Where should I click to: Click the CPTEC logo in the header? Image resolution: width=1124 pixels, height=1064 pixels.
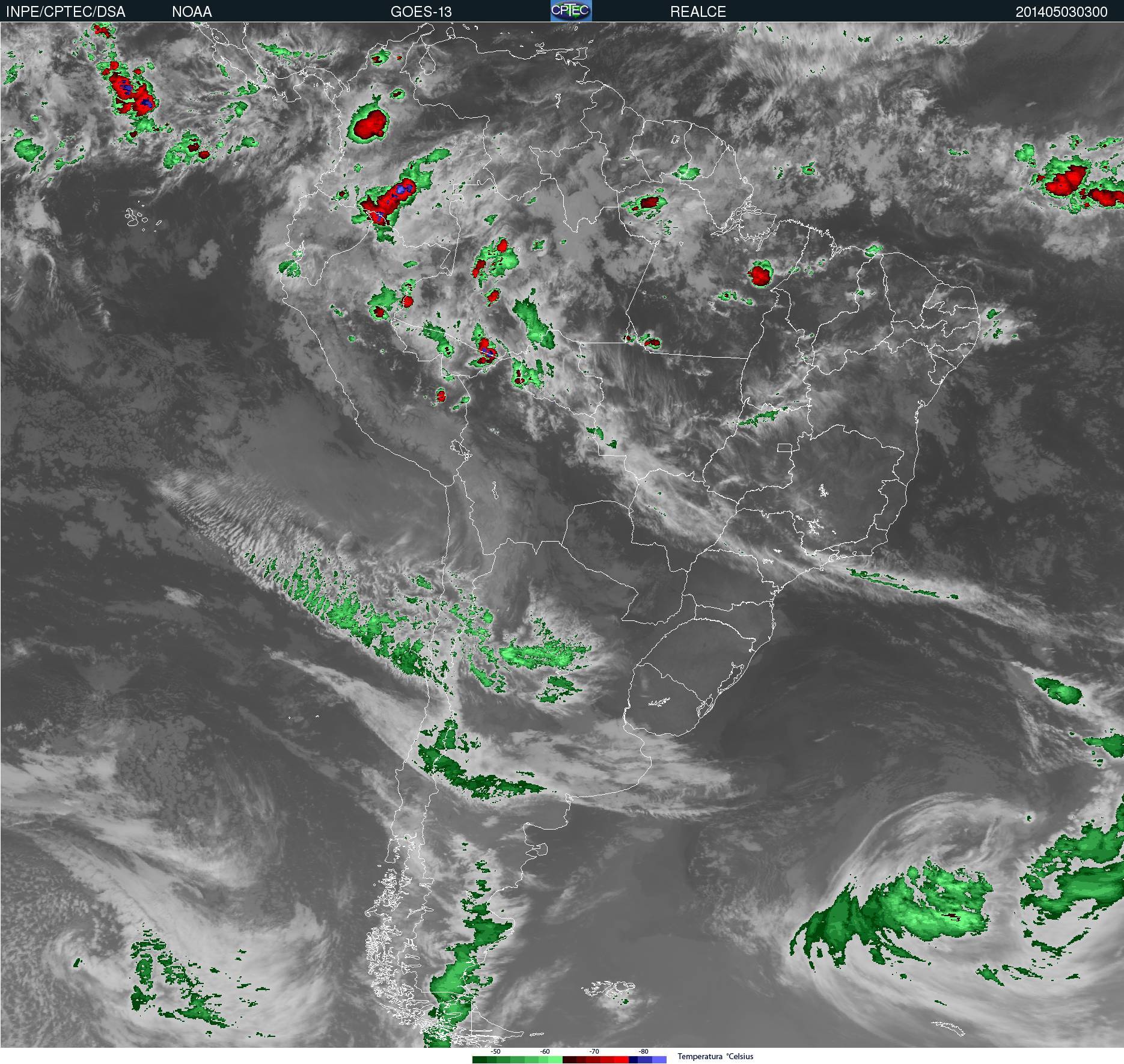point(571,11)
